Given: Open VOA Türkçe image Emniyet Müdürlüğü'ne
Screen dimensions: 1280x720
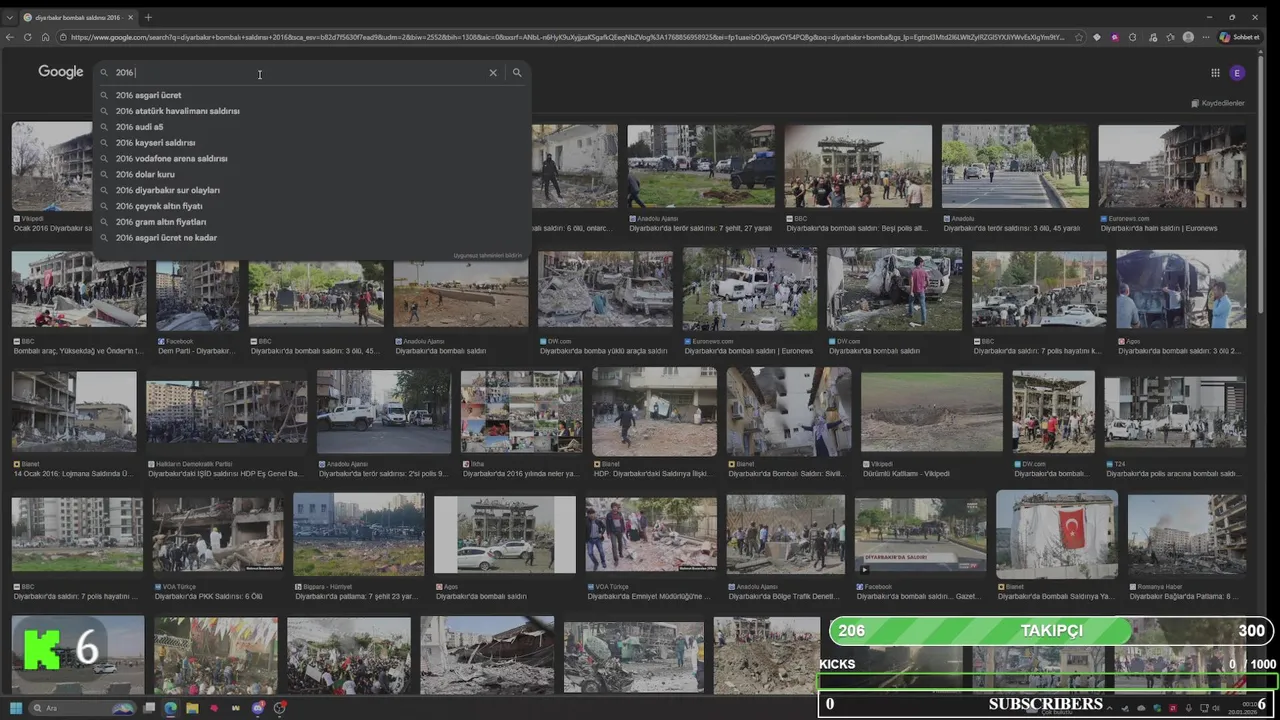Looking at the screenshot, I should click(651, 535).
